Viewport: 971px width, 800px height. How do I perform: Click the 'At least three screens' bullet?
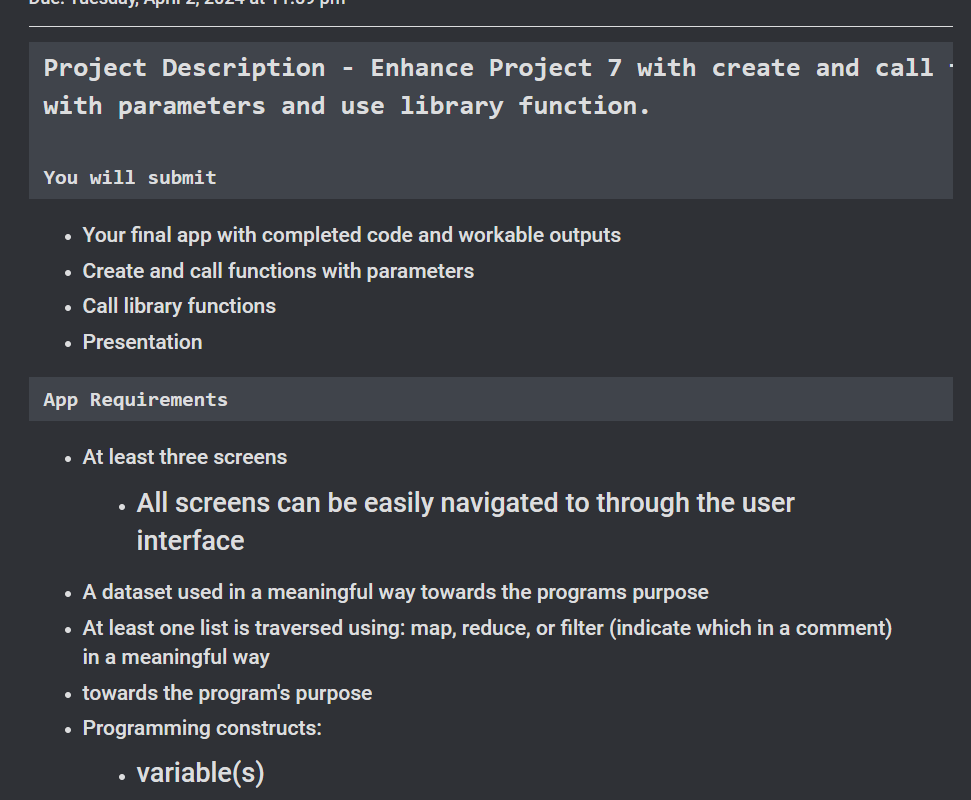click(x=184, y=456)
